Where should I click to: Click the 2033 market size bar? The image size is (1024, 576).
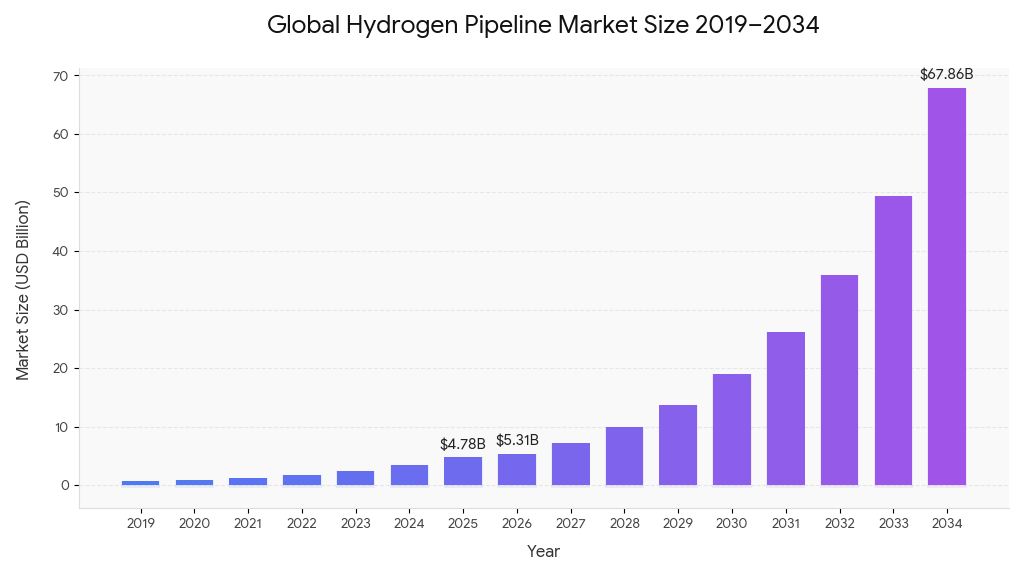(x=893, y=341)
